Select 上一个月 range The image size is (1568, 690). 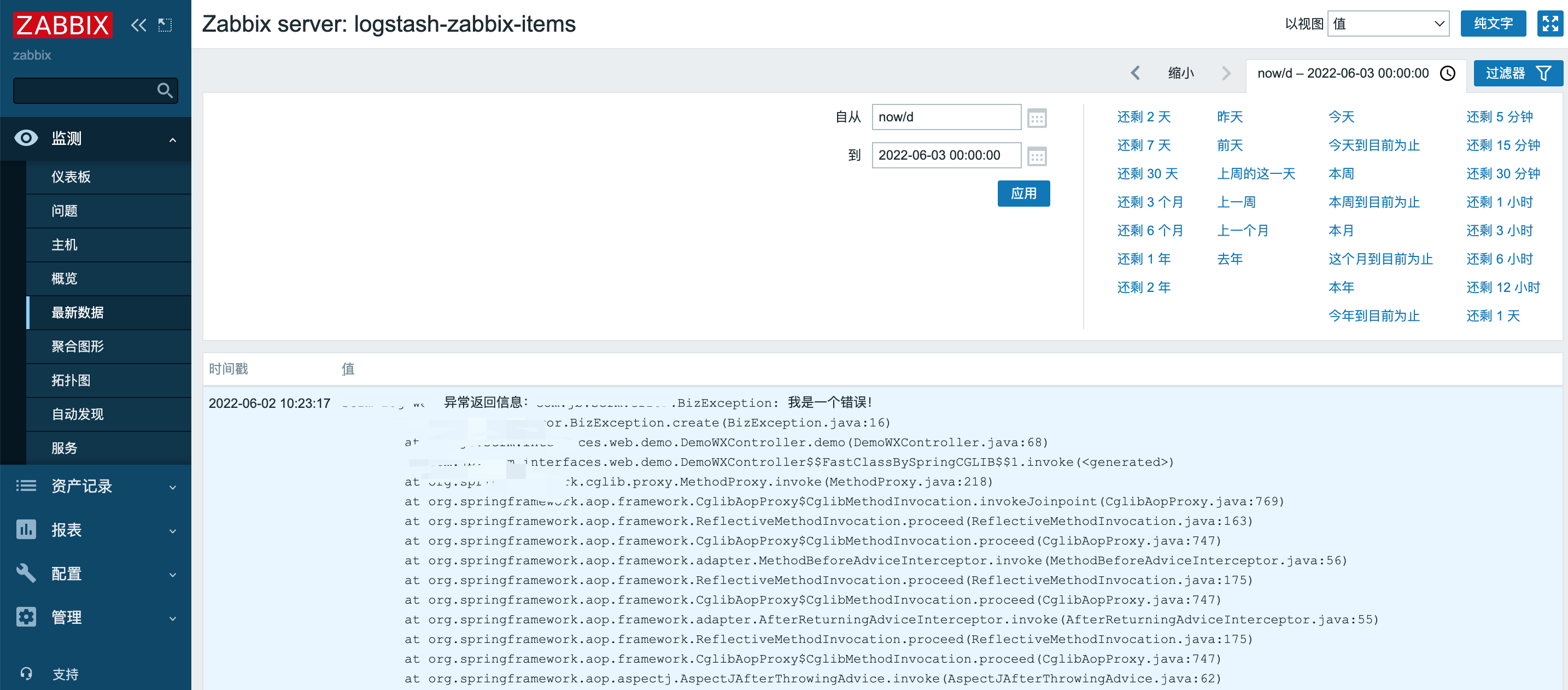pyautogui.click(x=1243, y=231)
